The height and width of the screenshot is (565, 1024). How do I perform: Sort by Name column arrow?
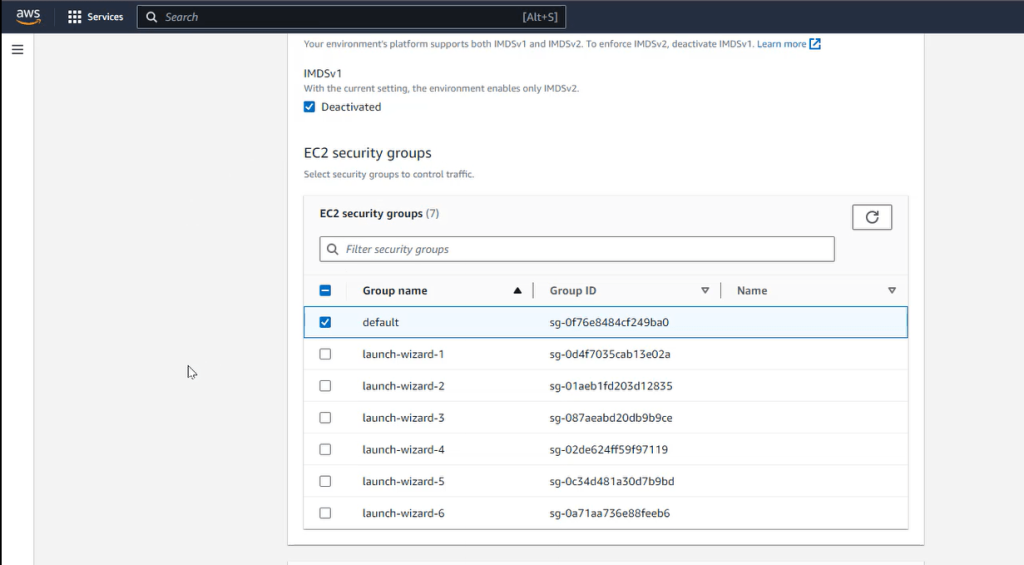tap(891, 291)
